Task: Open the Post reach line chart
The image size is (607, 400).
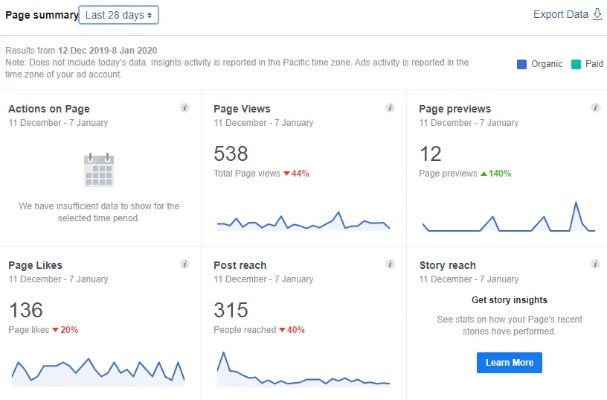Action: pyautogui.click(x=303, y=373)
